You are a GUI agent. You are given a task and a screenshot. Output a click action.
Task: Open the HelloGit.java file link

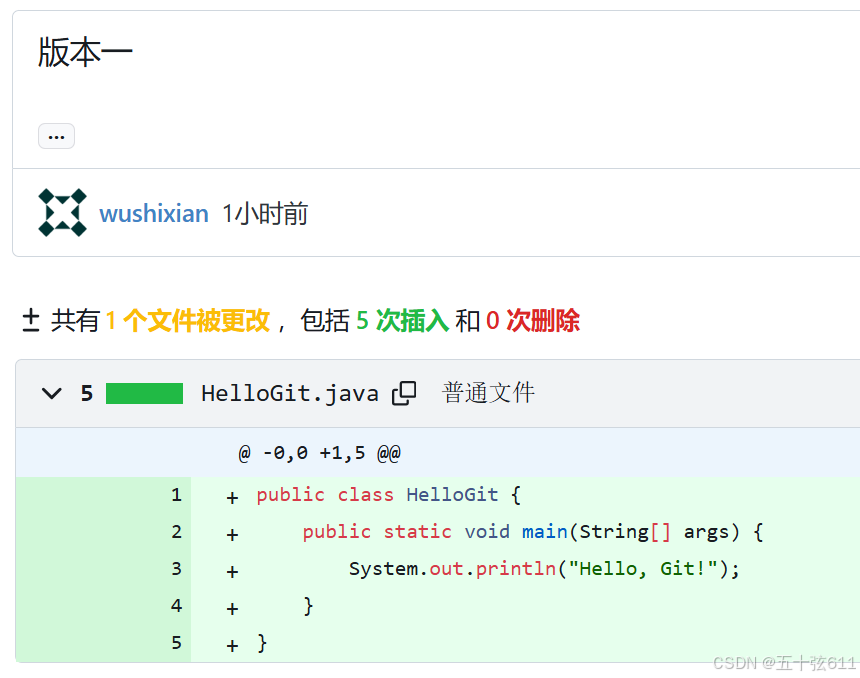click(x=290, y=393)
